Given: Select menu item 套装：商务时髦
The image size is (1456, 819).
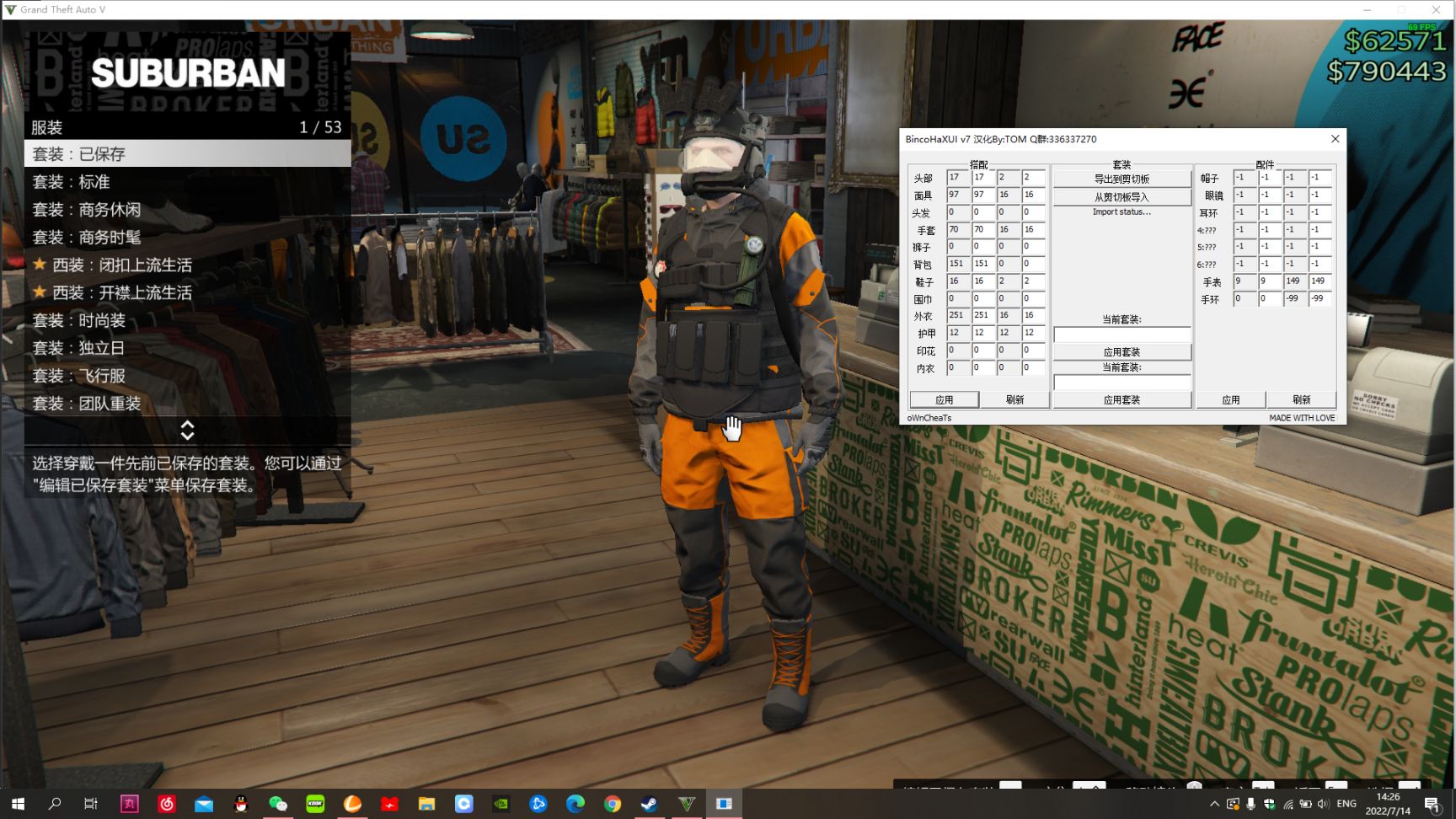Looking at the screenshot, I should click(188, 237).
